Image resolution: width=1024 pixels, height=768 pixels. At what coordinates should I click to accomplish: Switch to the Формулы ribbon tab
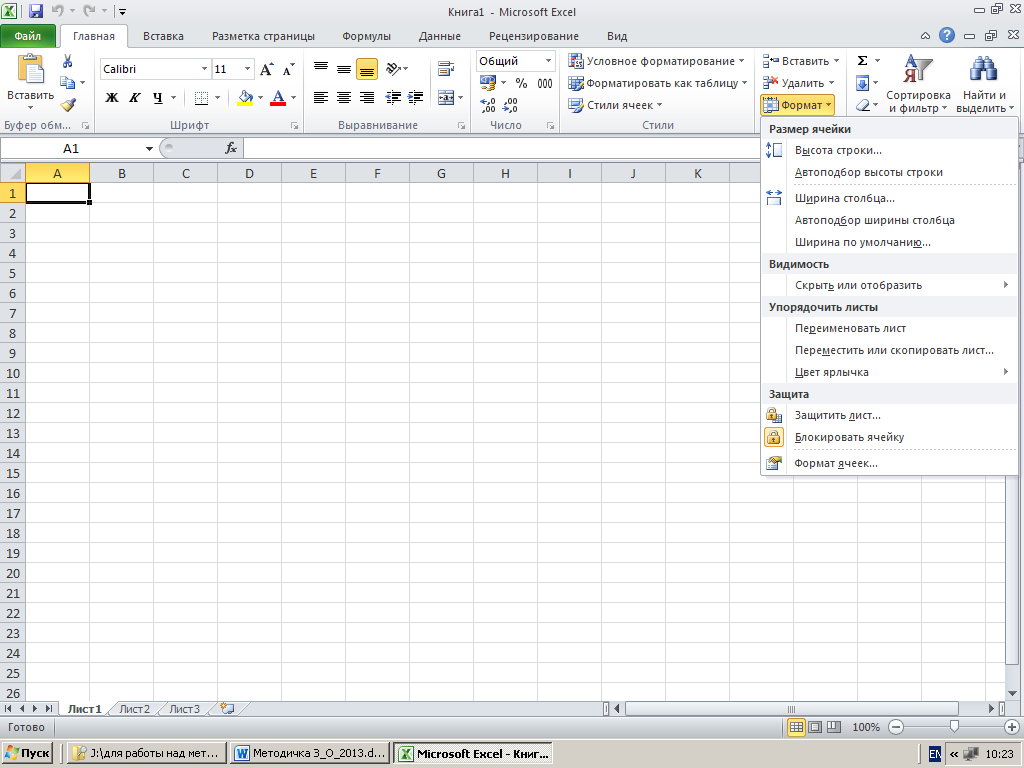coord(366,37)
